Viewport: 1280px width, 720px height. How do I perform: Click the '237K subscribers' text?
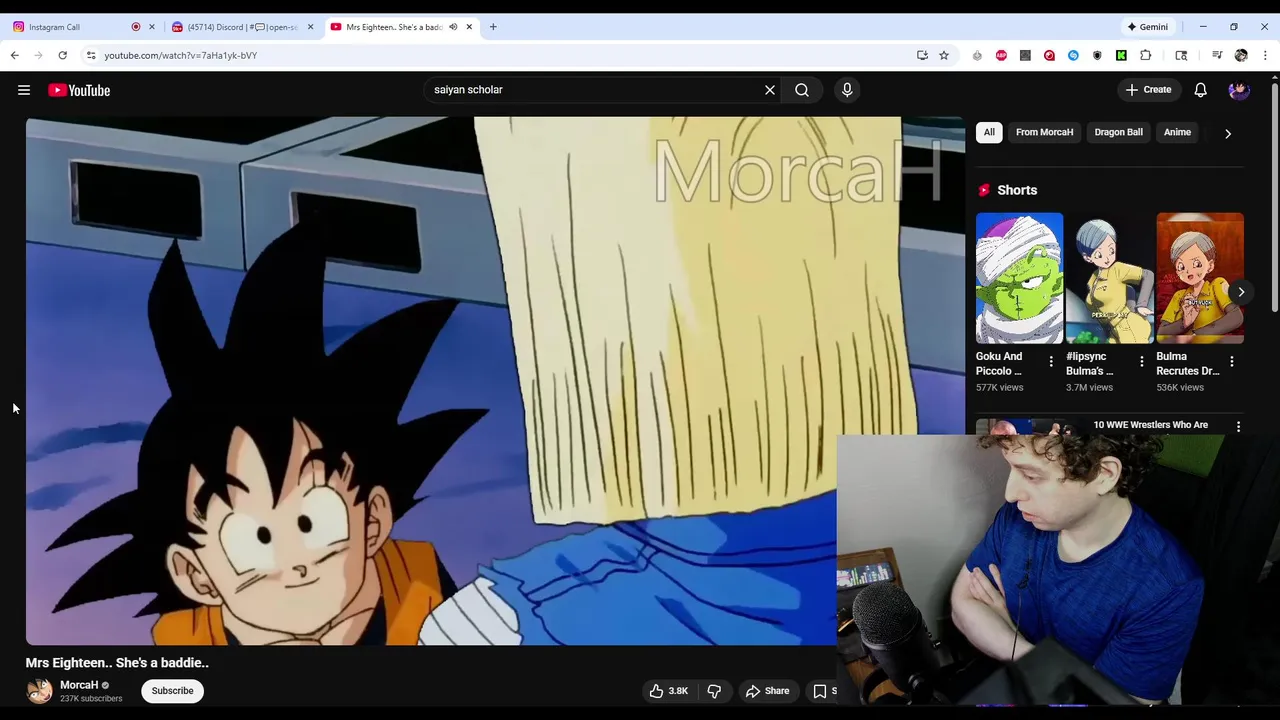tap(91, 699)
